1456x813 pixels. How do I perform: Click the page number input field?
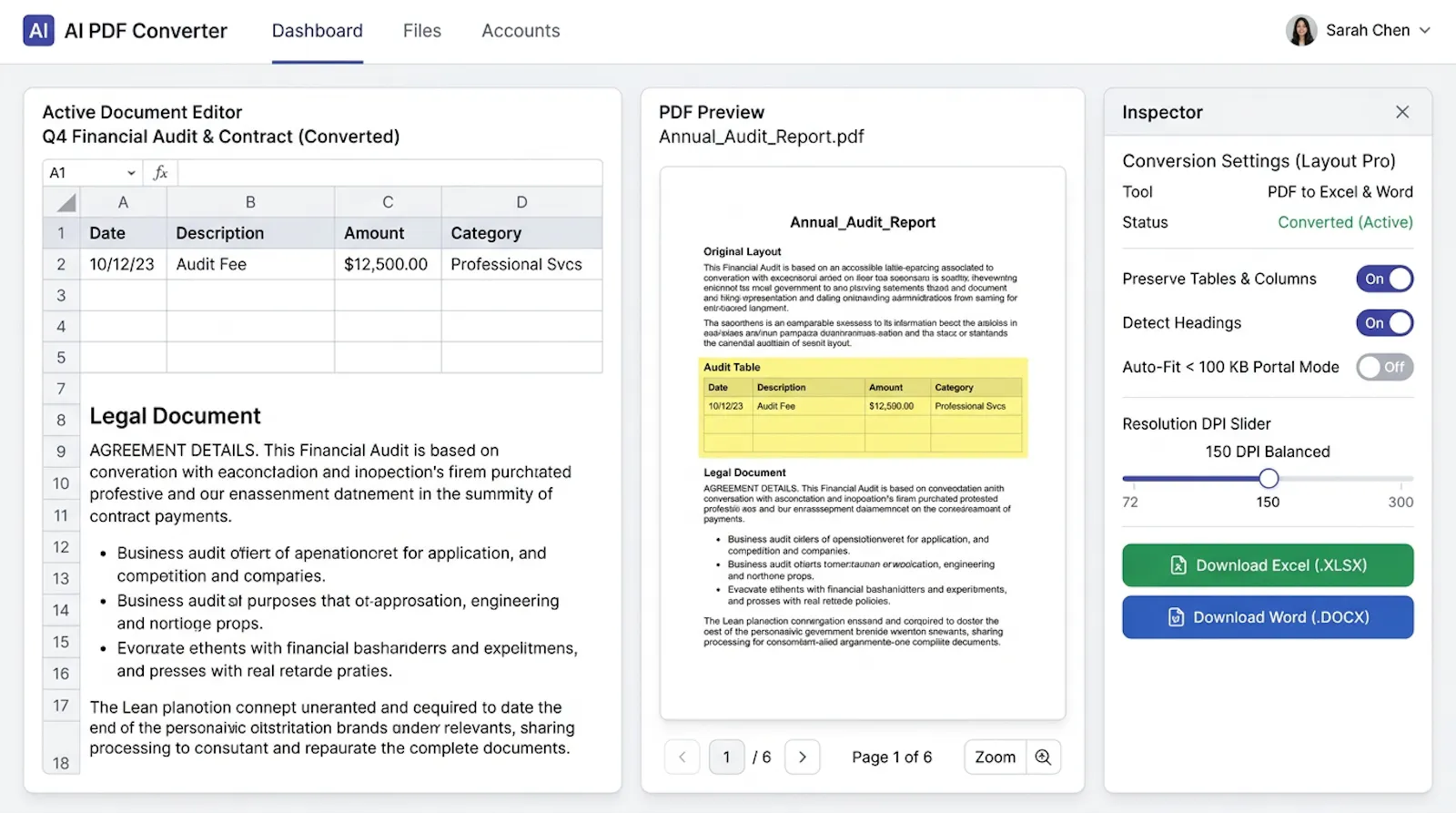tap(726, 757)
